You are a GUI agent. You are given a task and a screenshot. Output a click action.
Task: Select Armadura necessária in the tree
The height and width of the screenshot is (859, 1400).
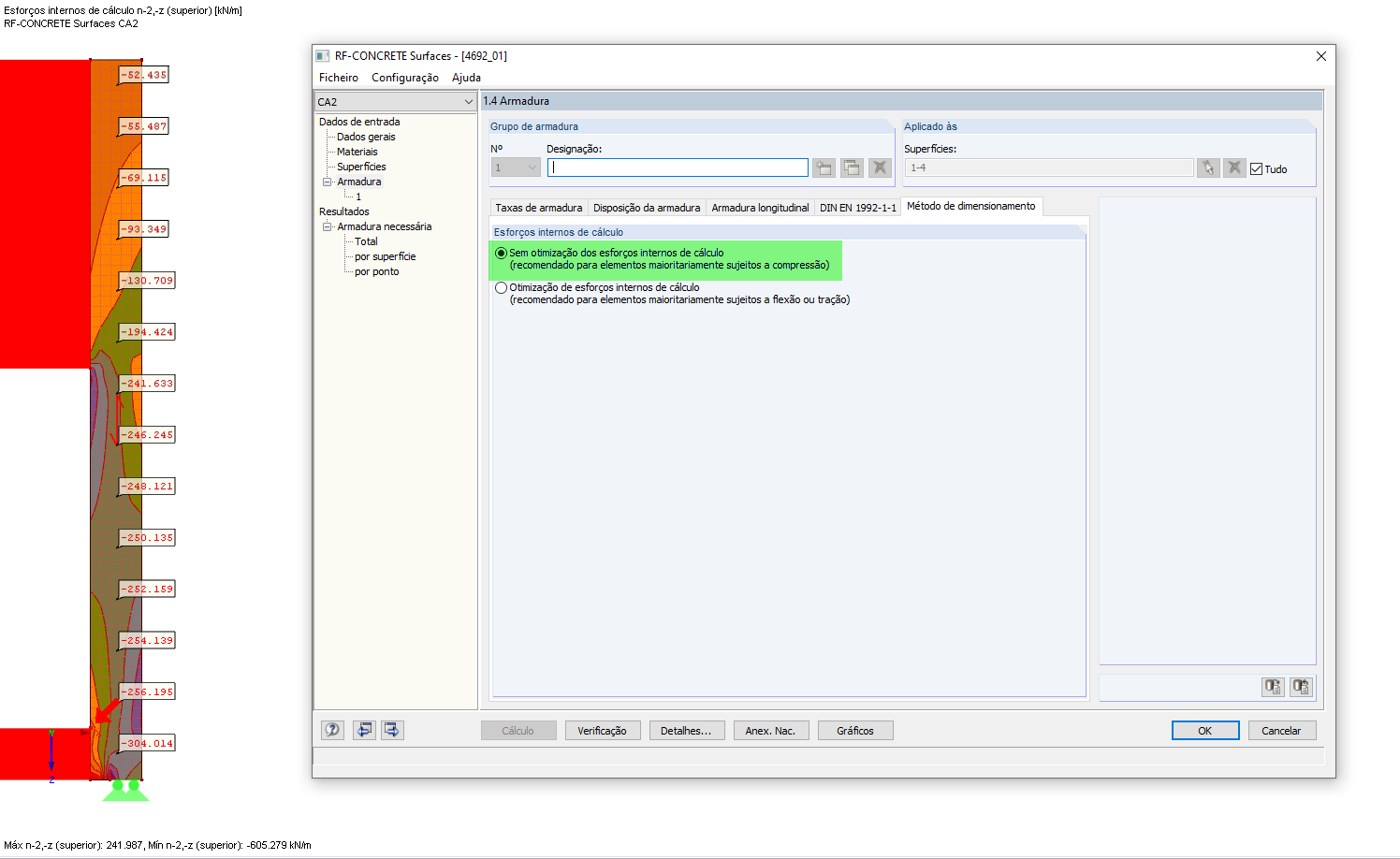385,226
